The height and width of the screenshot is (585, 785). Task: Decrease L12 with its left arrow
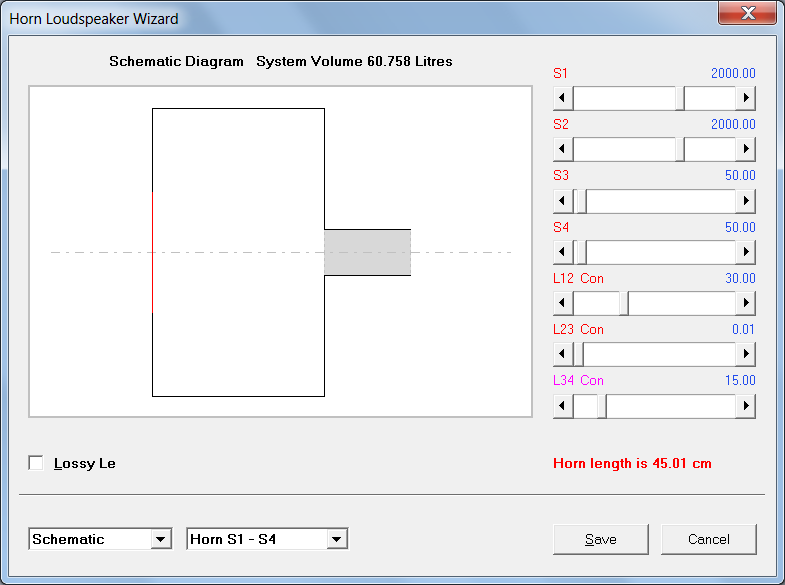pyautogui.click(x=563, y=303)
